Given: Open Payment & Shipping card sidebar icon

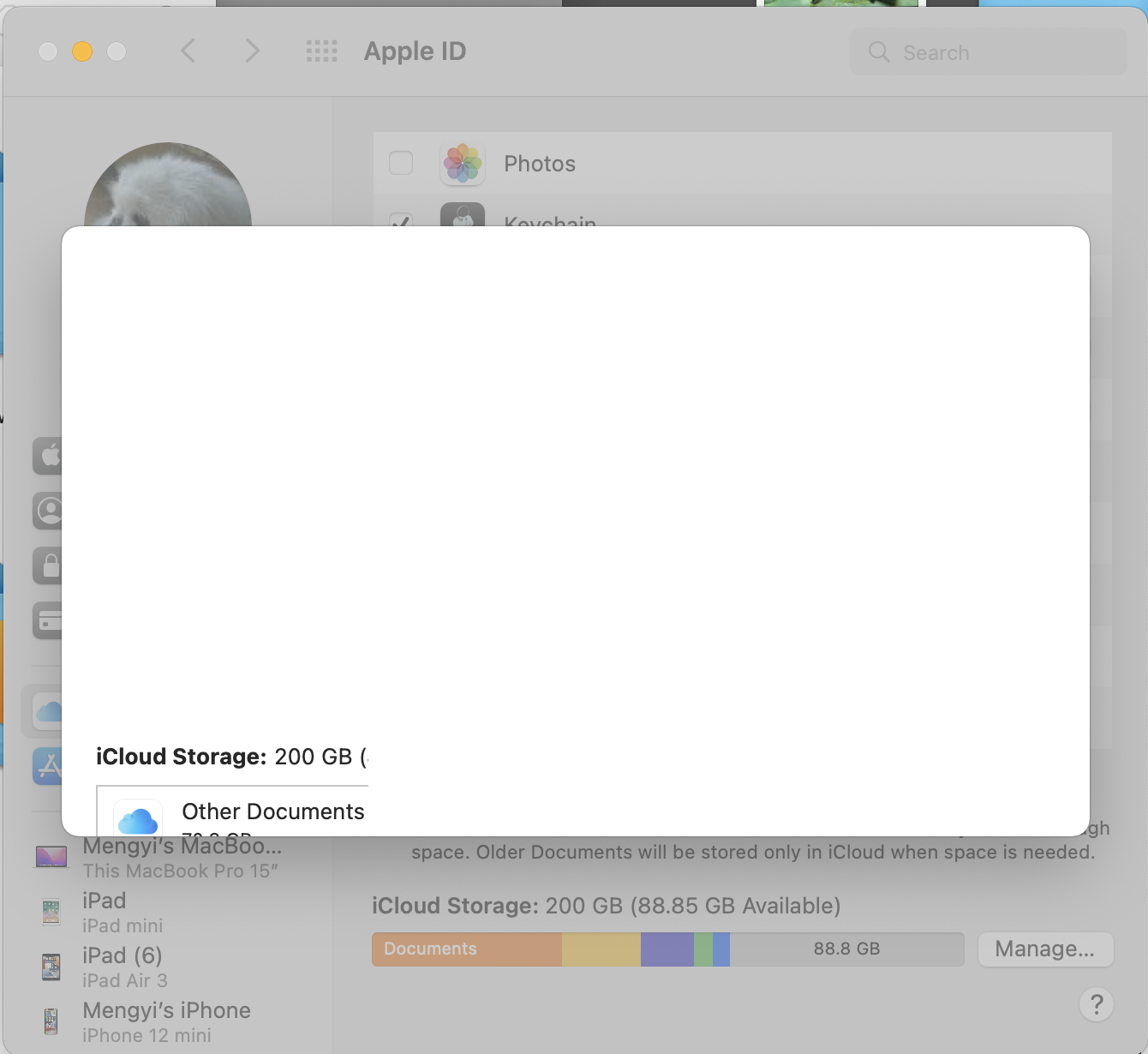Looking at the screenshot, I should point(48,620).
